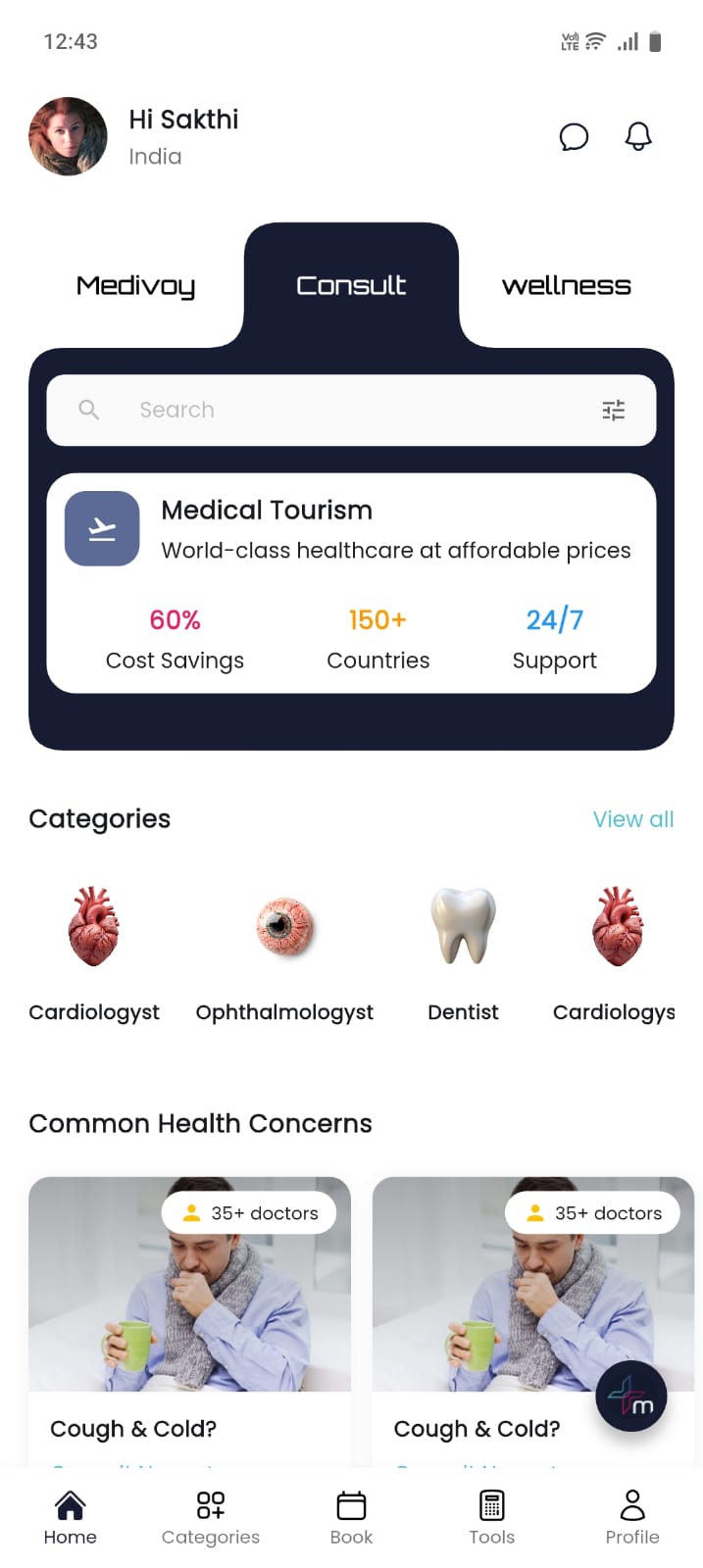703x1568 pixels.
Task: Tap the Medical Tourism airplane icon
Action: (102, 528)
